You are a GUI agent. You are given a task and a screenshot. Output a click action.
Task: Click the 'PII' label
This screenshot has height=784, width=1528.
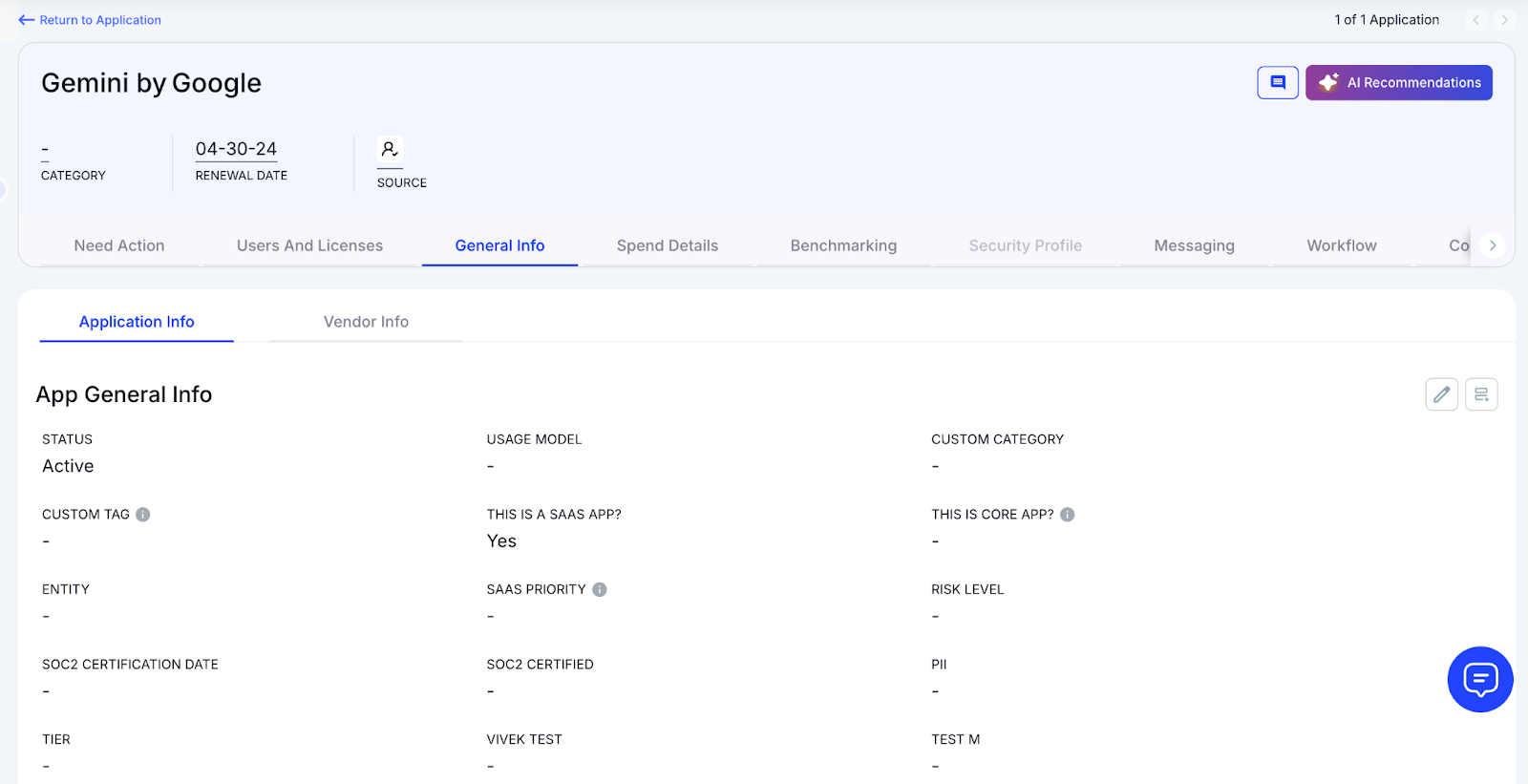[x=939, y=665]
